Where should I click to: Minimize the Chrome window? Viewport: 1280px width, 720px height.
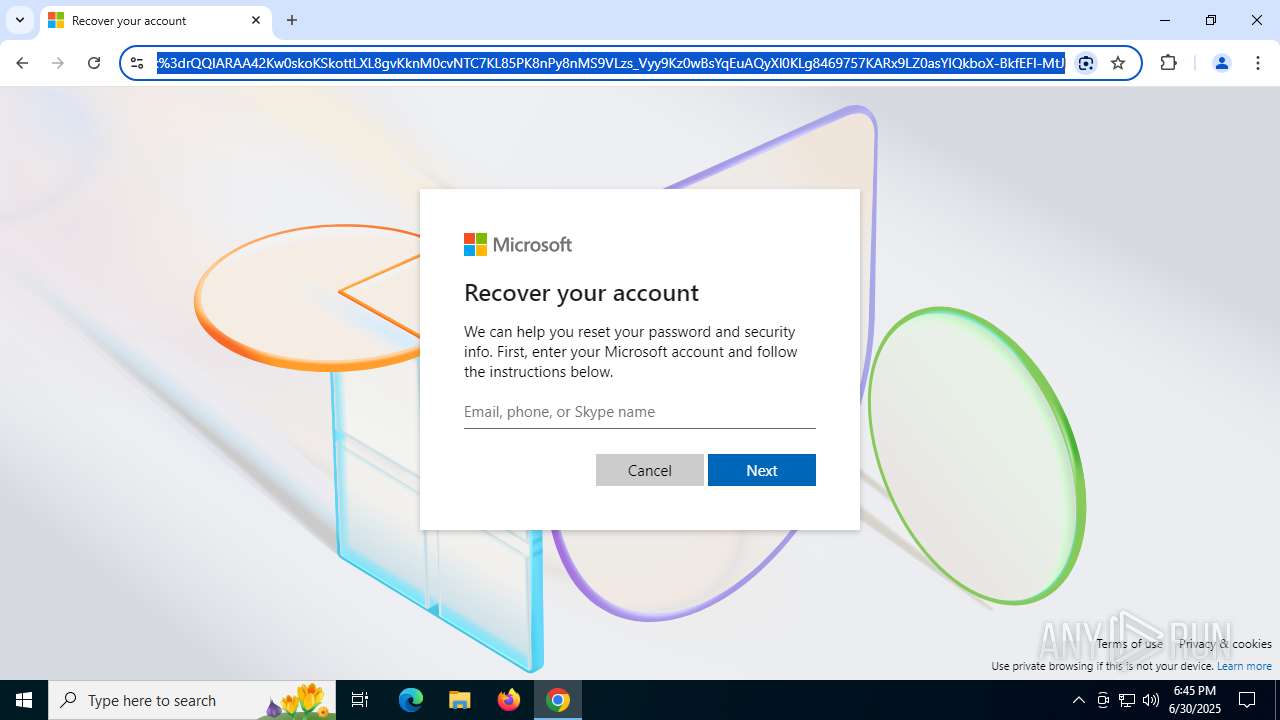[1165, 20]
